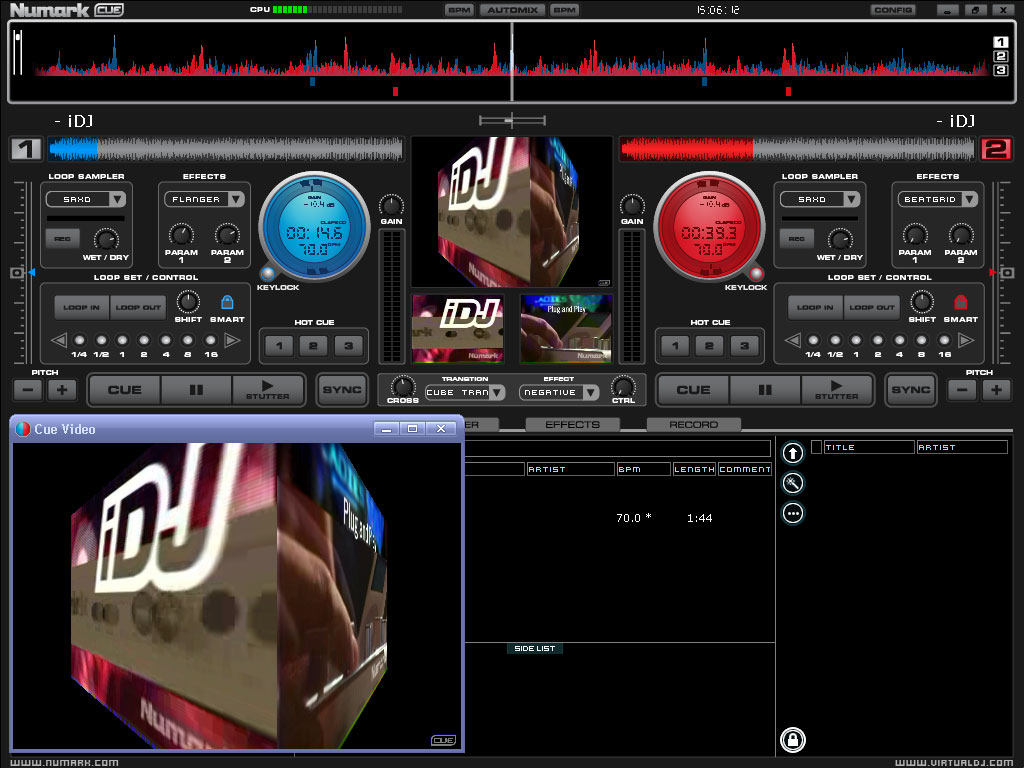Select deck 1 loop length 16 beats
1024x768 pixels.
(210, 340)
